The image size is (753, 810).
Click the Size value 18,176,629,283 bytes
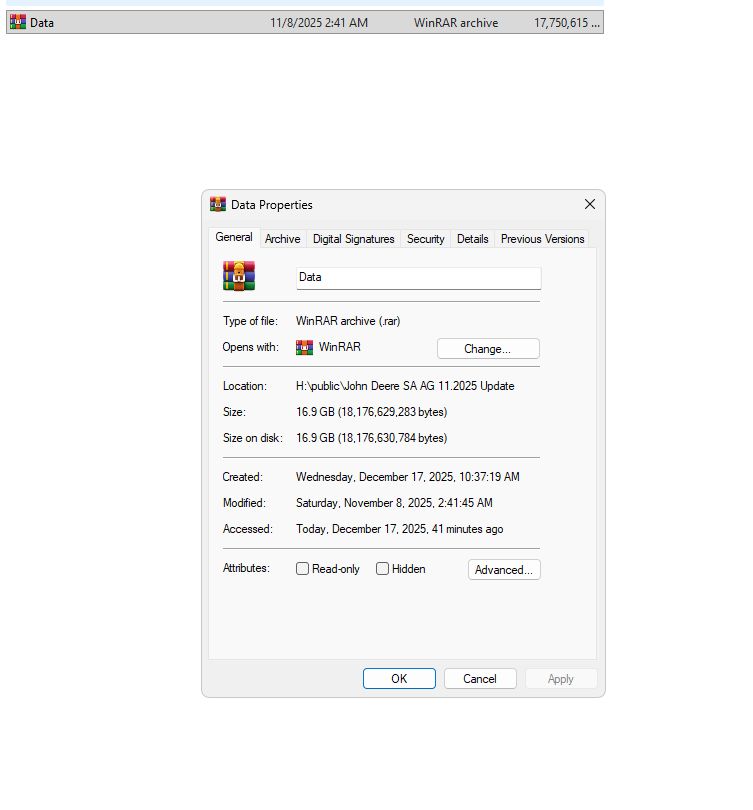371,412
